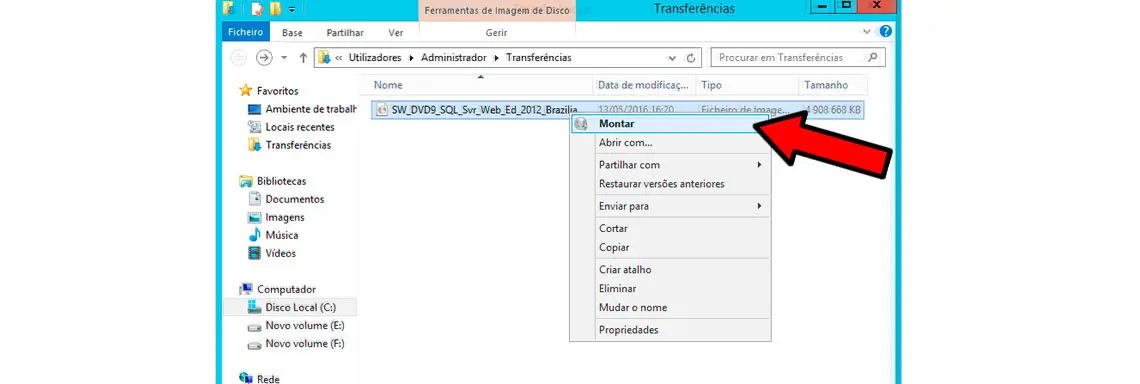This screenshot has height=384, width=1140.
Task: Click the Disco Local (C:) drive icon
Action: tap(254, 308)
